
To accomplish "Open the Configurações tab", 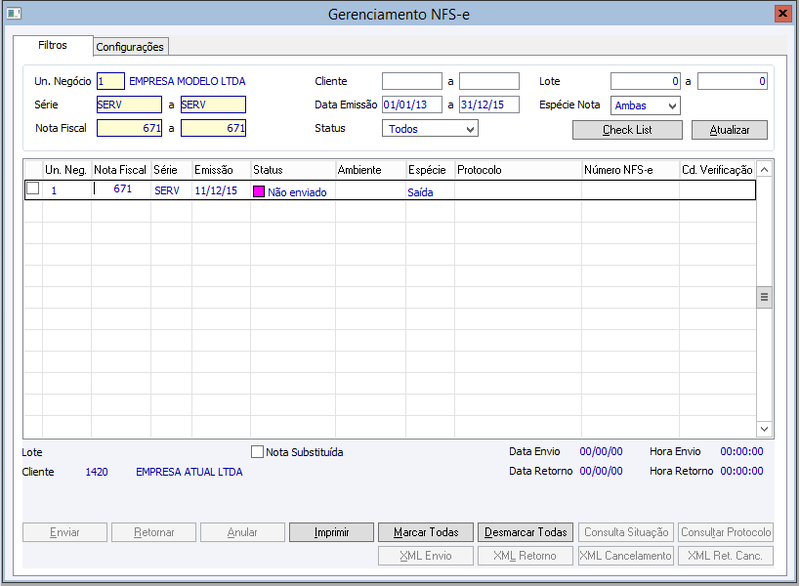I will tap(130, 47).
